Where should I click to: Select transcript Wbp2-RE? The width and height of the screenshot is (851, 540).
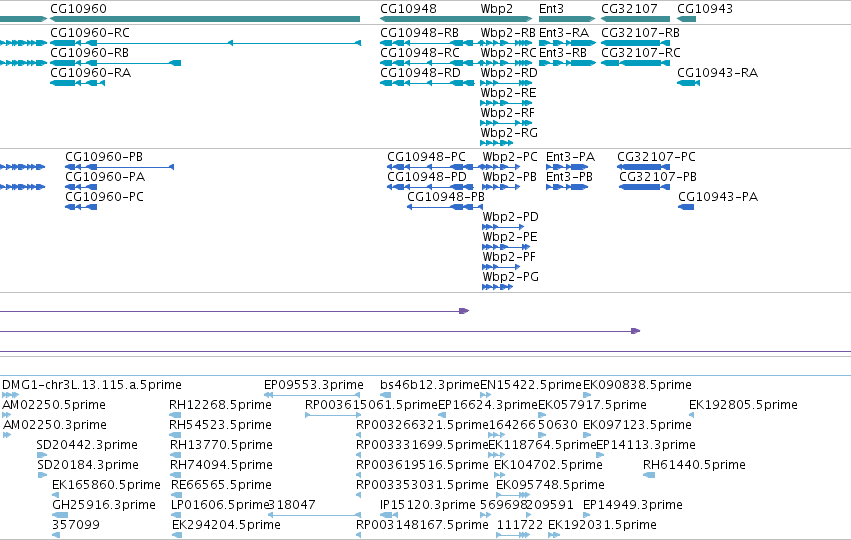[x=506, y=103]
